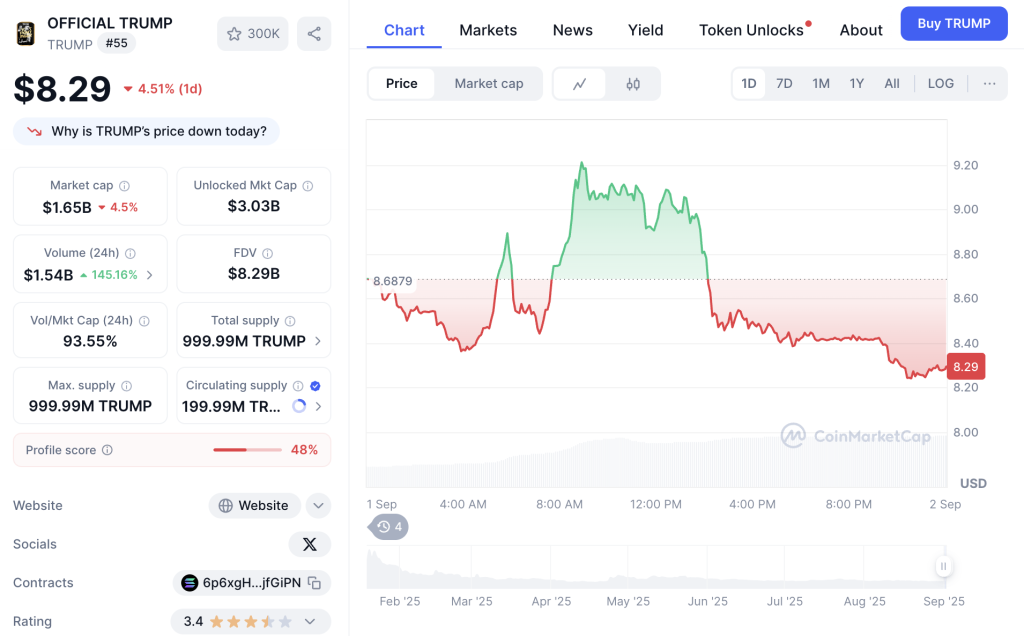This screenshot has height=636, width=1024.
Task: Toggle LOG scale on chart
Action: (x=940, y=84)
